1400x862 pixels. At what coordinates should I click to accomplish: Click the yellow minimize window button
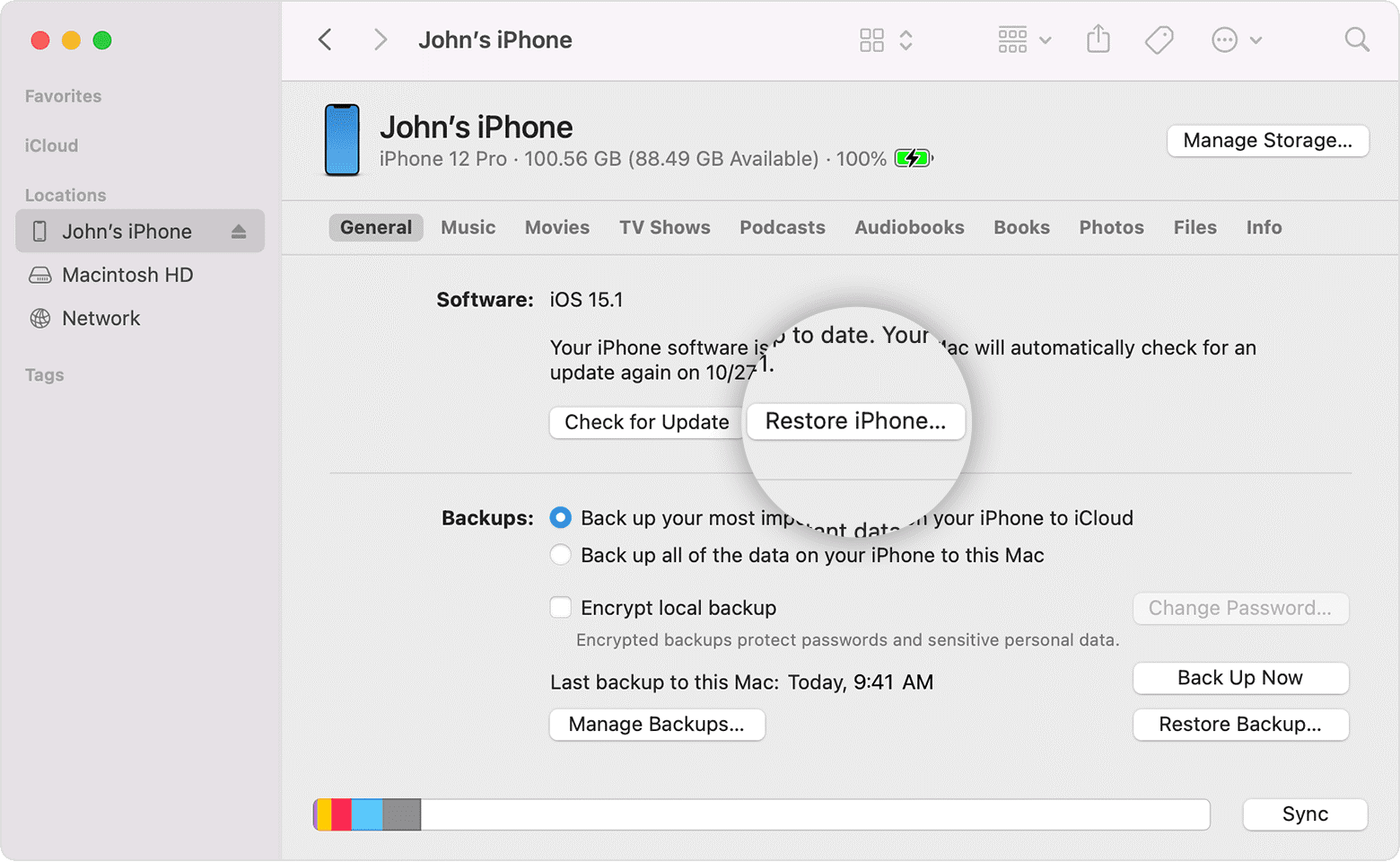click(x=71, y=40)
